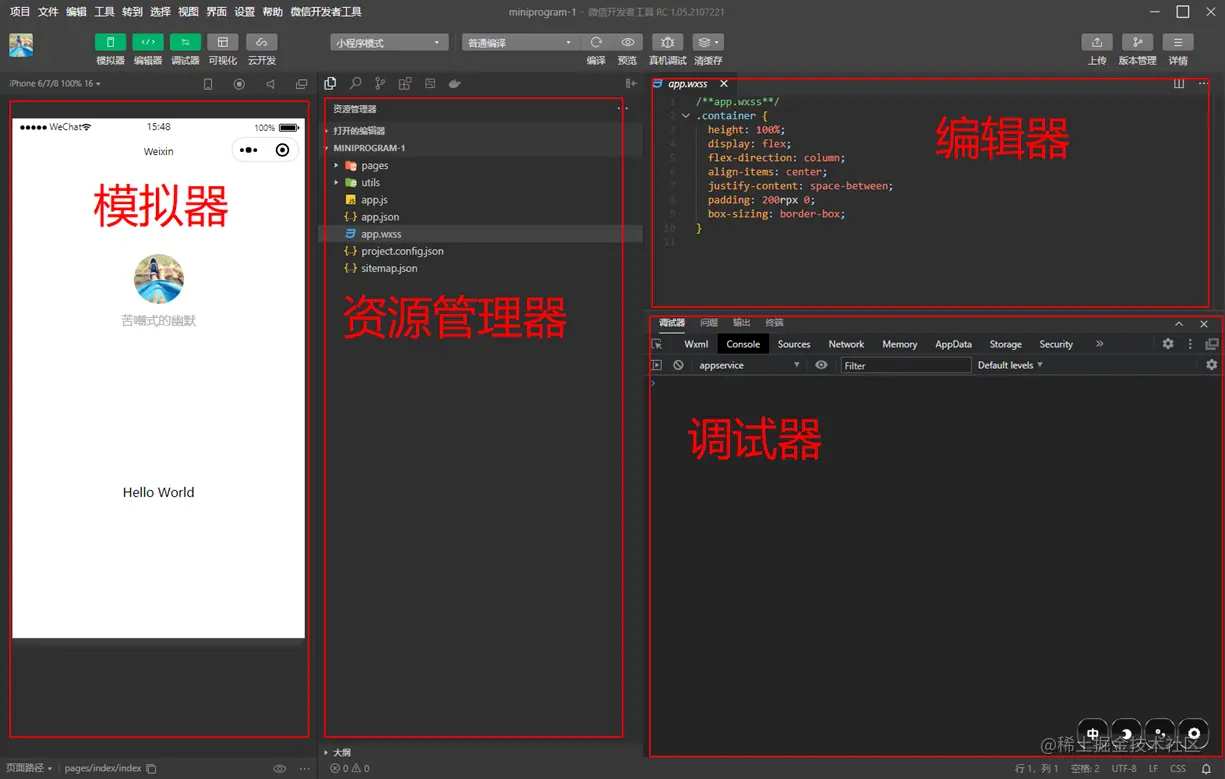Open the 工具 menu in menu bar
The width and height of the screenshot is (1225, 779).
point(104,12)
